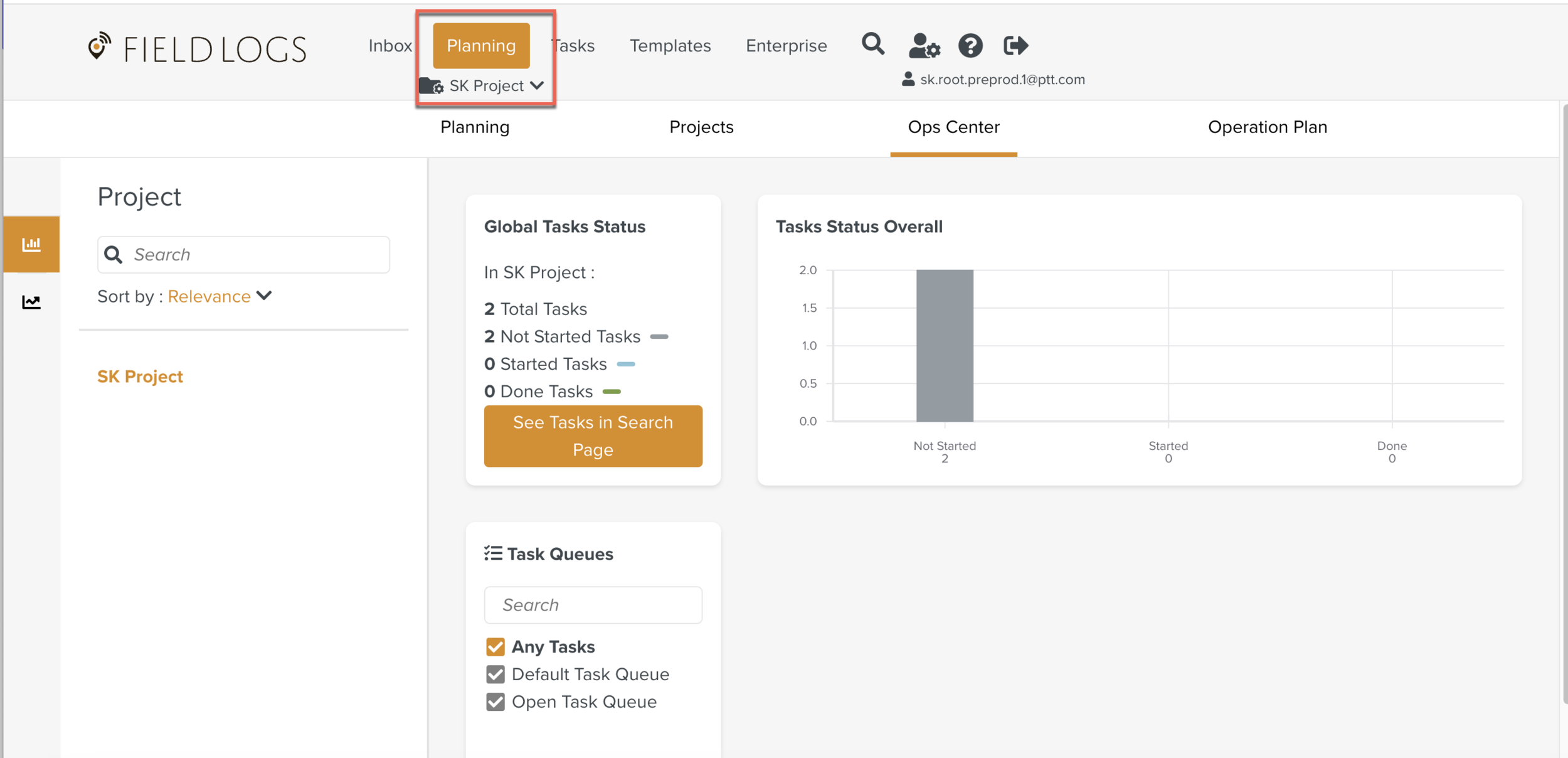The image size is (1568, 758).
Task: Open the Templates menu item
Action: (x=670, y=46)
